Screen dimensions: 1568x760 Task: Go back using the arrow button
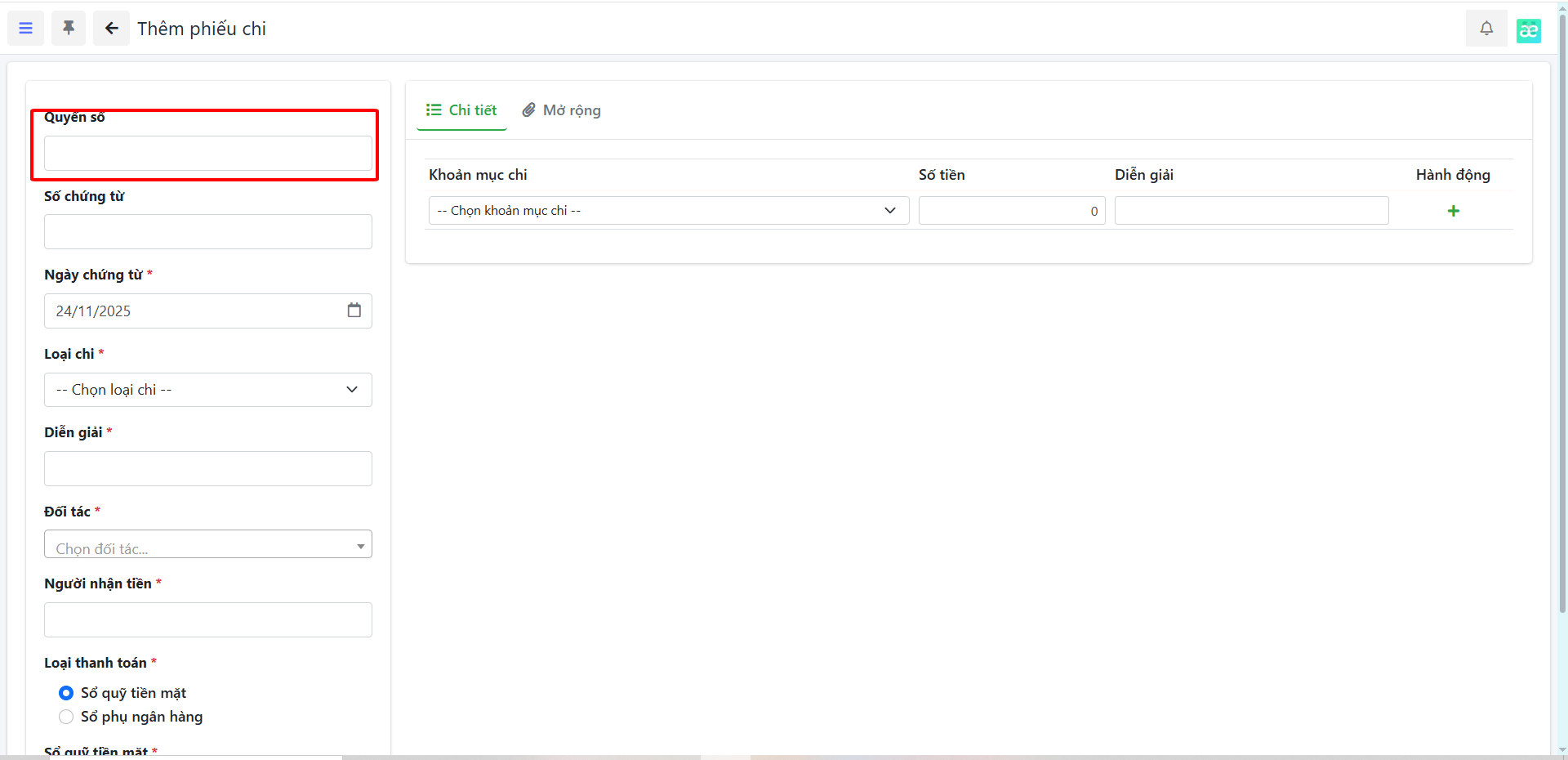111,29
